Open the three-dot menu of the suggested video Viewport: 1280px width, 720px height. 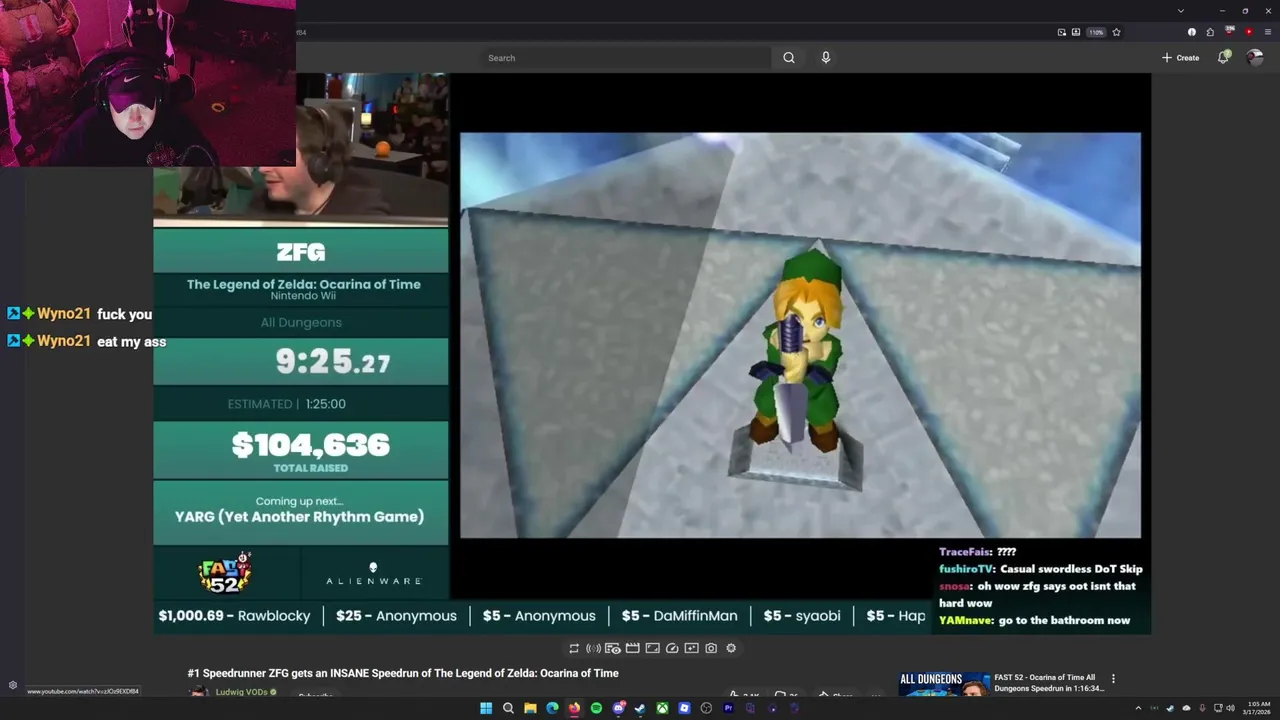[1113, 679]
